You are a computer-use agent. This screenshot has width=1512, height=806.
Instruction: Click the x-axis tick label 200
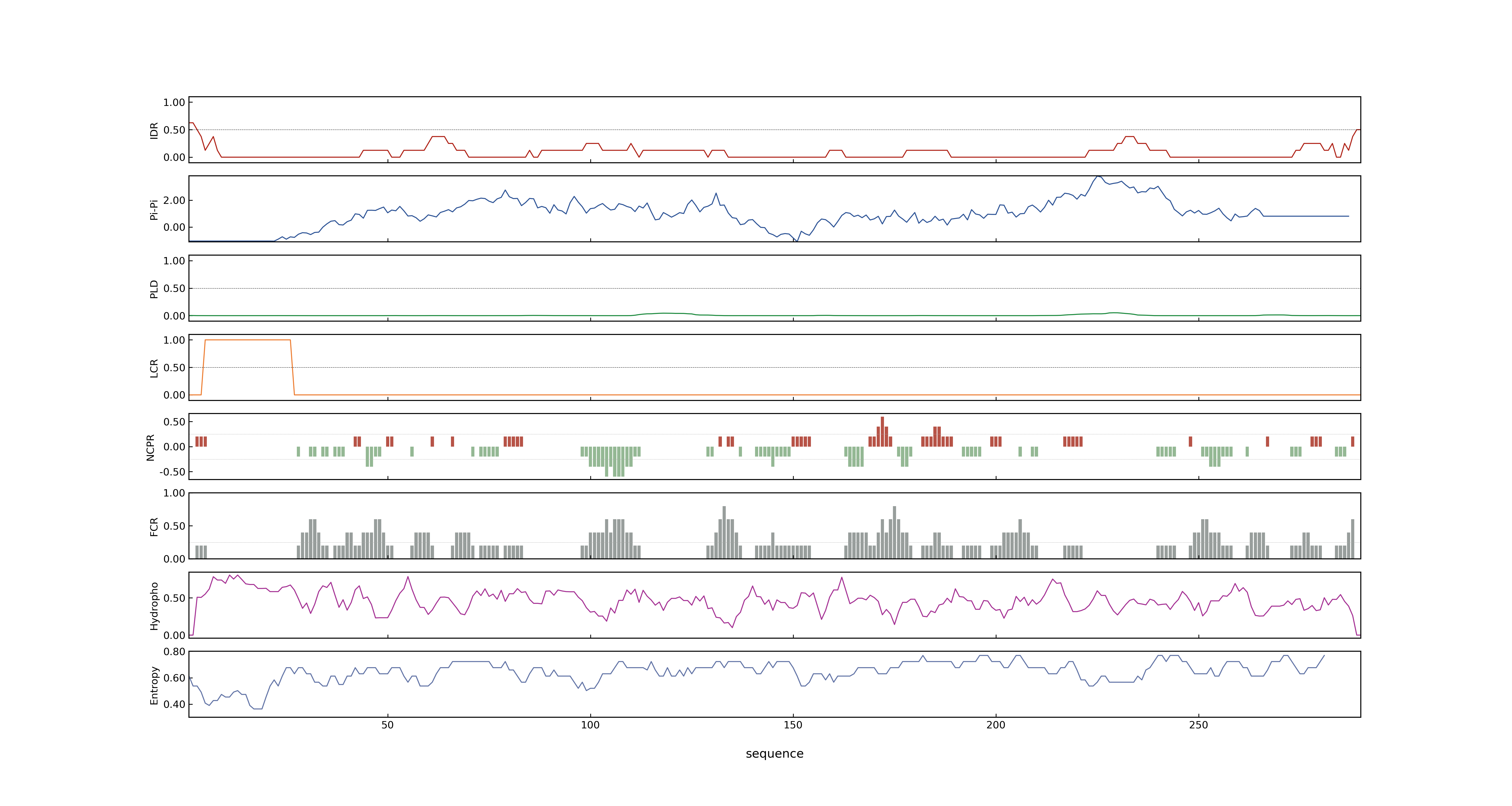point(996,725)
